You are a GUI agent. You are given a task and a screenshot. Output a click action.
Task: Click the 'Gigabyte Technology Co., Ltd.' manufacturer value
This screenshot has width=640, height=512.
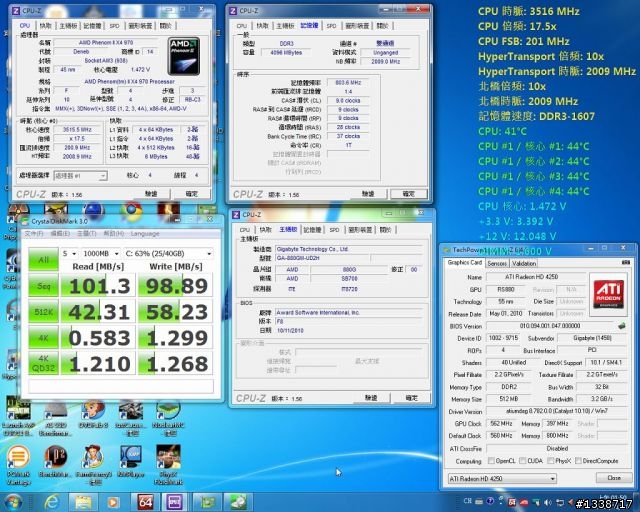312,249
